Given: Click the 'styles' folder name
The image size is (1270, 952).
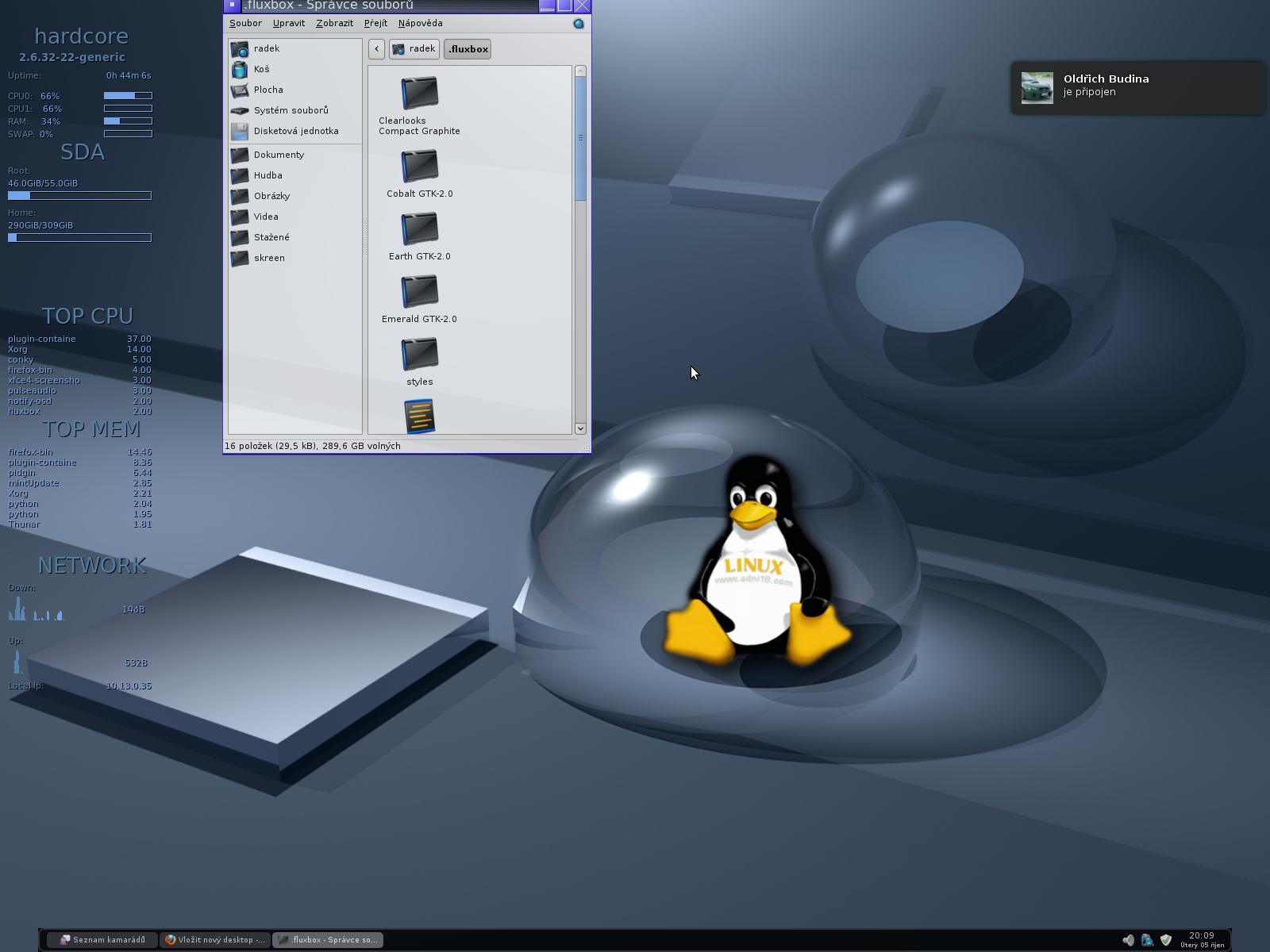Looking at the screenshot, I should [419, 382].
